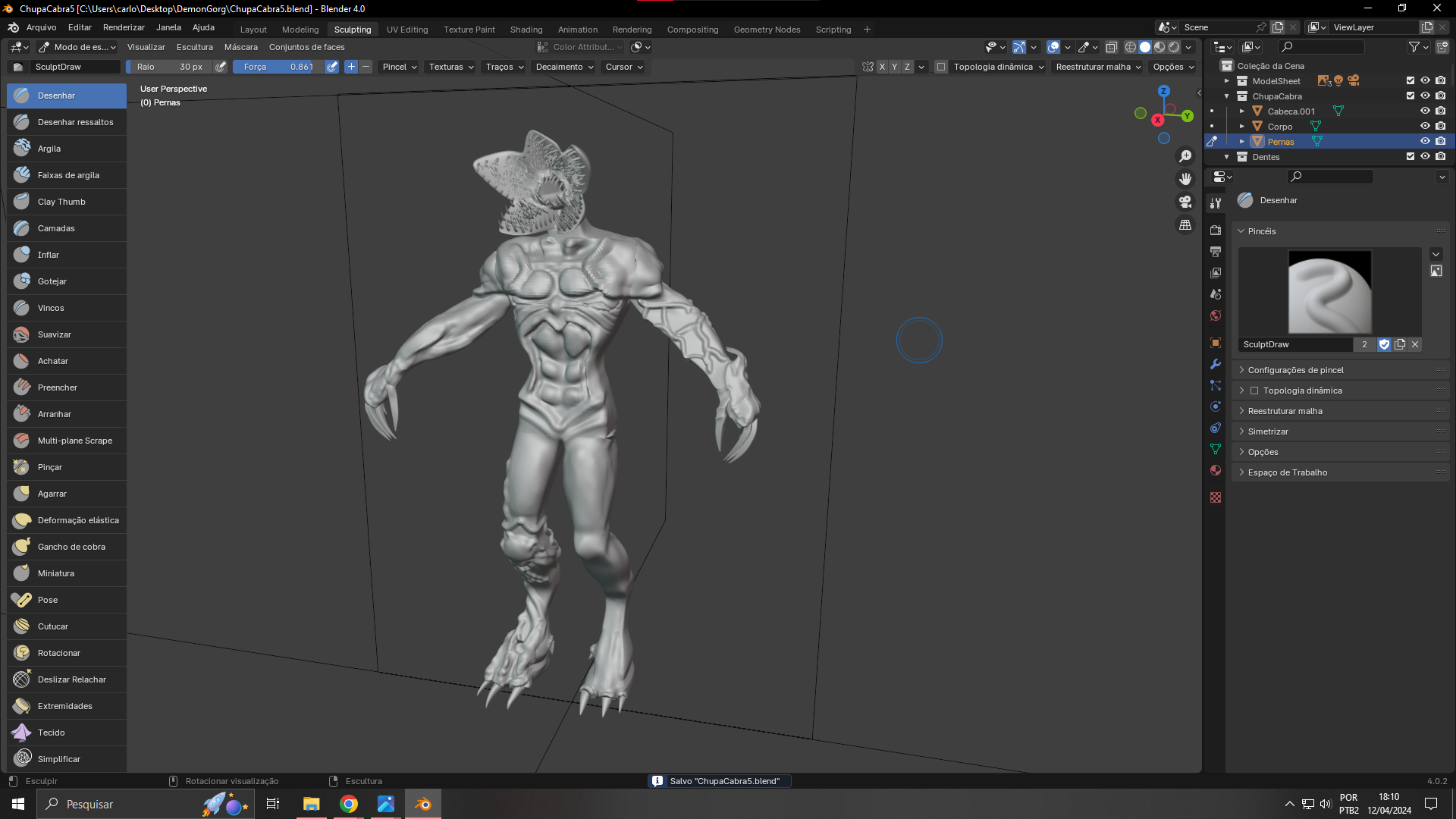Uncheck the Dentes collection checkbox
Image resolution: width=1456 pixels, height=819 pixels.
[x=1410, y=157]
